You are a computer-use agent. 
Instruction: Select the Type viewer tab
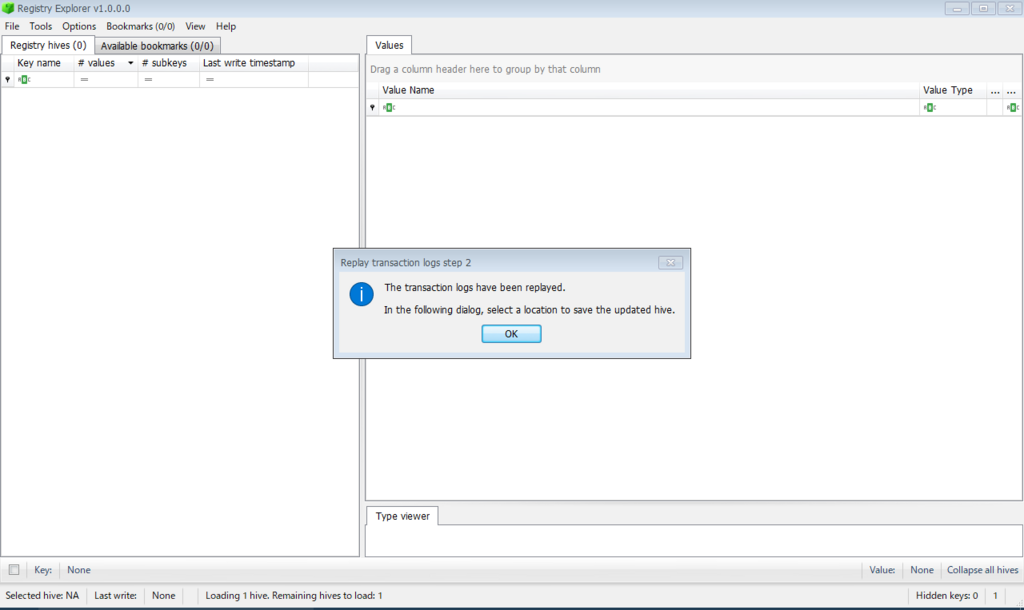coord(402,516)
